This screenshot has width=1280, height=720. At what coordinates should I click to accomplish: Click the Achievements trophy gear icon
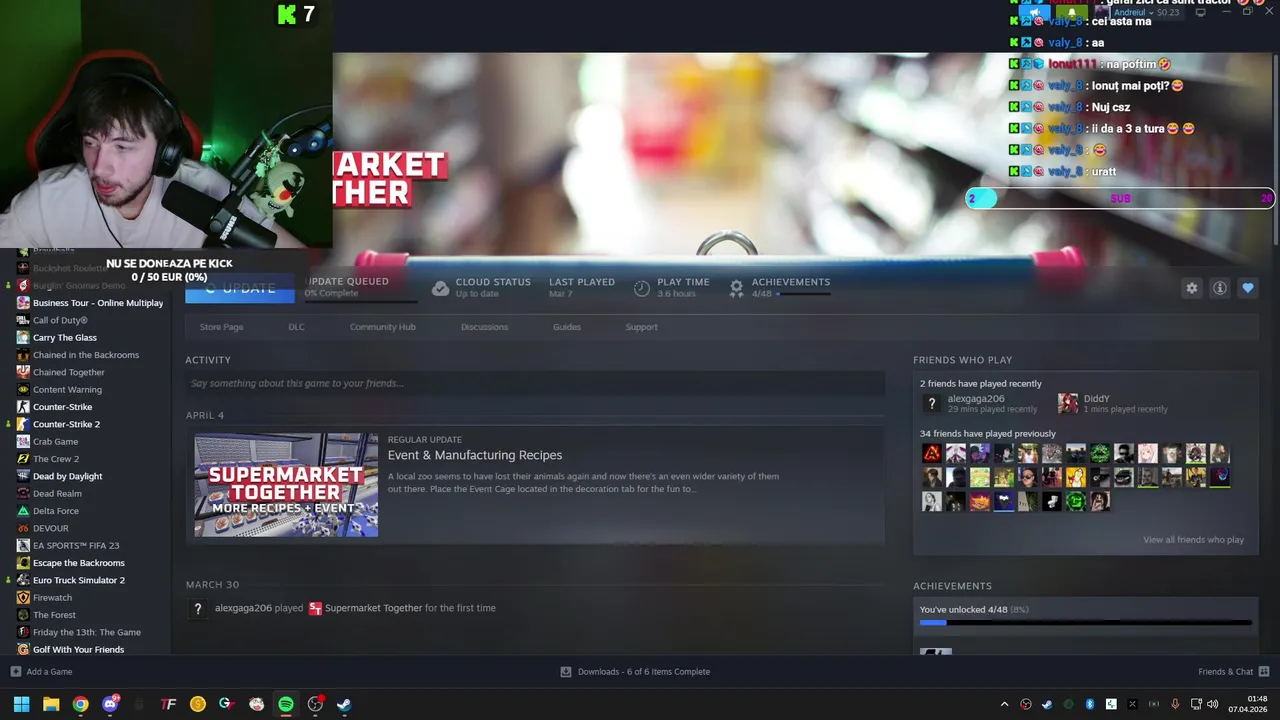736,288
